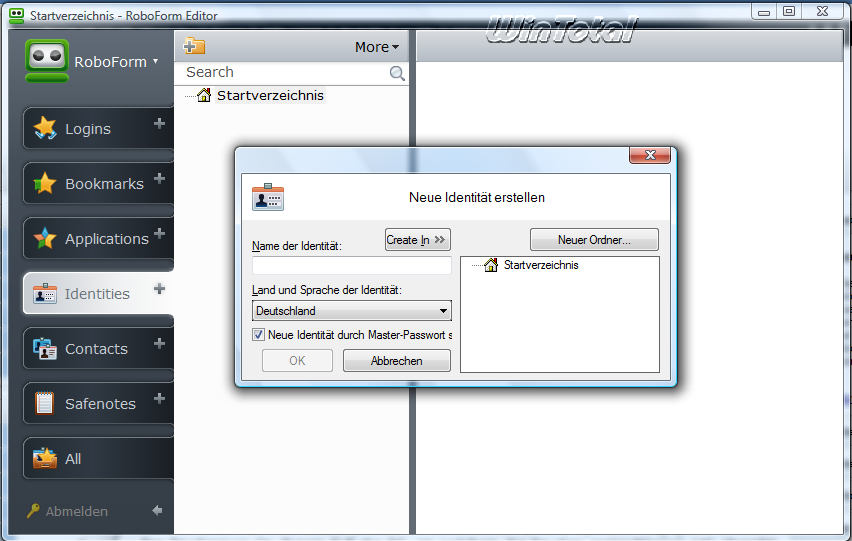Screen dimensions: 852x541
Task: Click the OK button in dialog
Action: tap(297, 361)
